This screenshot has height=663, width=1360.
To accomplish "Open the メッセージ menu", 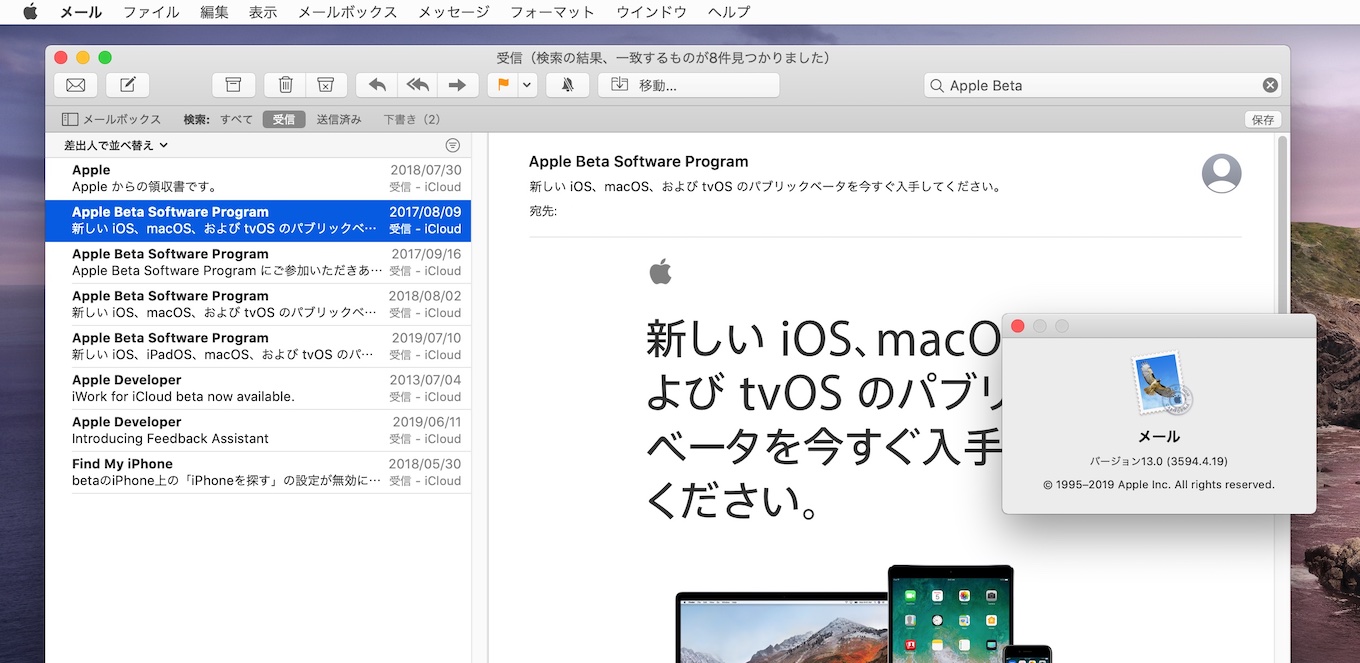I will click(x=454, y=12).
